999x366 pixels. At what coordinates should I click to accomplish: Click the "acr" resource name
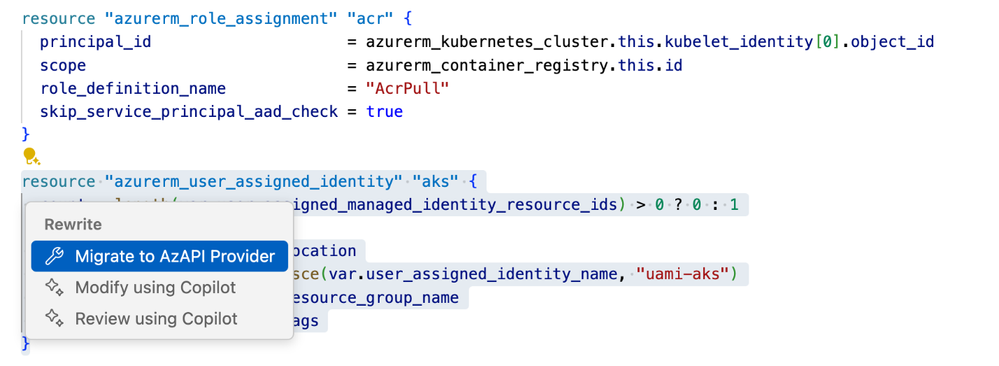tap(370, 18)
